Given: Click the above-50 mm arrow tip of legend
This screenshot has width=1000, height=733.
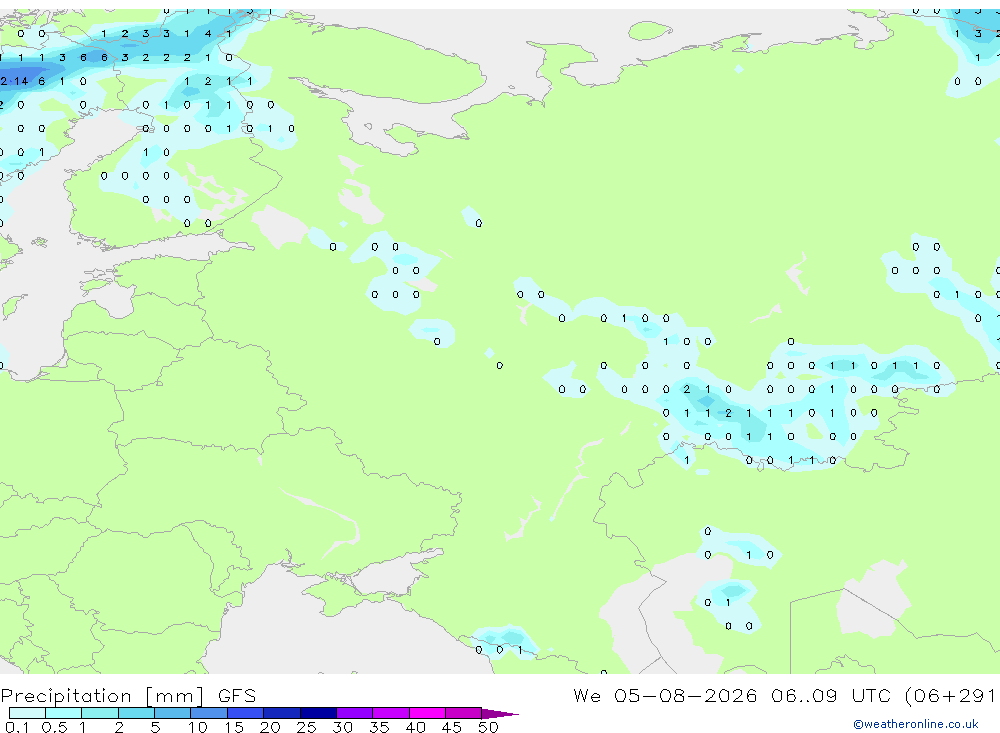Looking at the screenshot, I should 499,713.
